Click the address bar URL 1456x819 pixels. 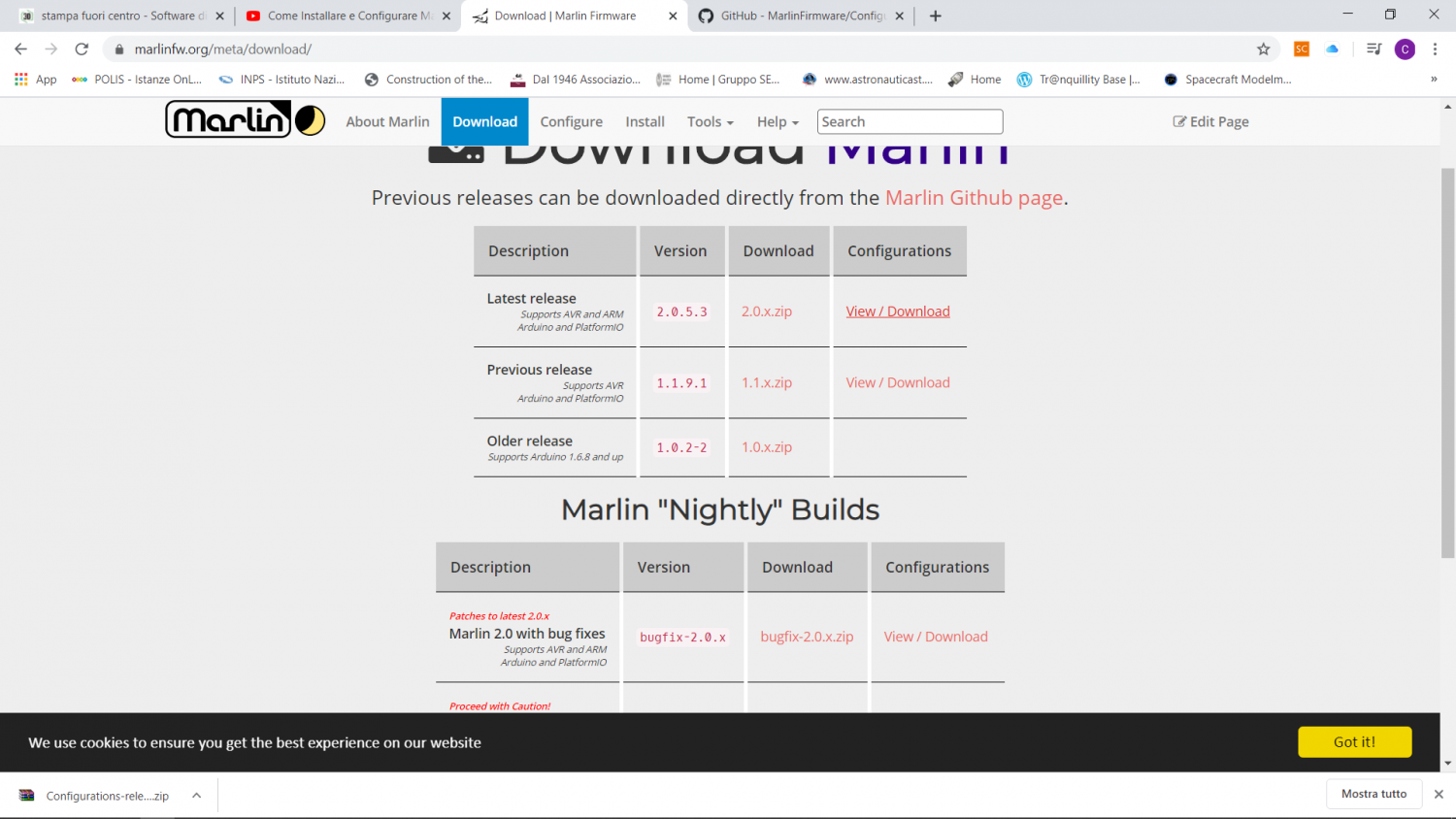click(x=222, y=49)
